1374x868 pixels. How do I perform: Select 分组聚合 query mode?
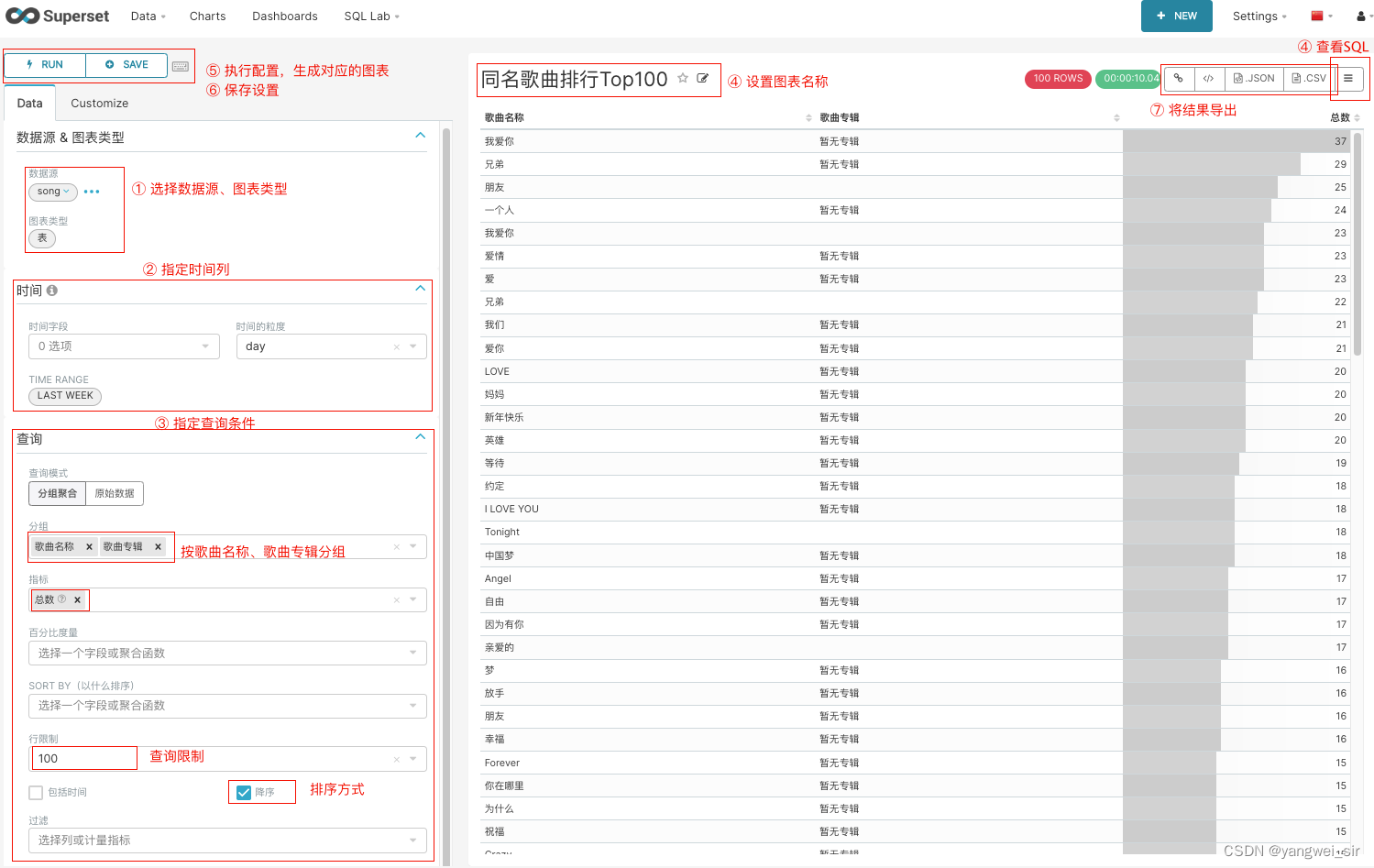coord(58,493)
